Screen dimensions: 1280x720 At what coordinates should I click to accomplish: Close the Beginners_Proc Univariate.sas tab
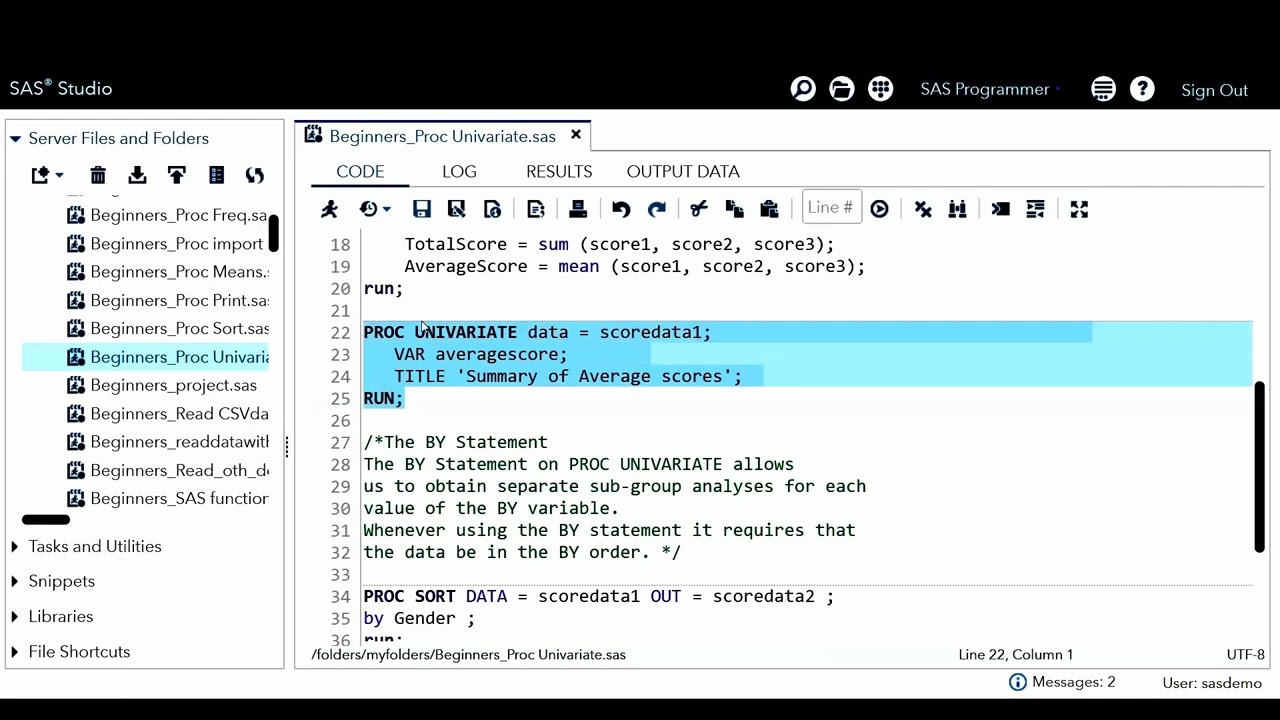tap(576, 135)
